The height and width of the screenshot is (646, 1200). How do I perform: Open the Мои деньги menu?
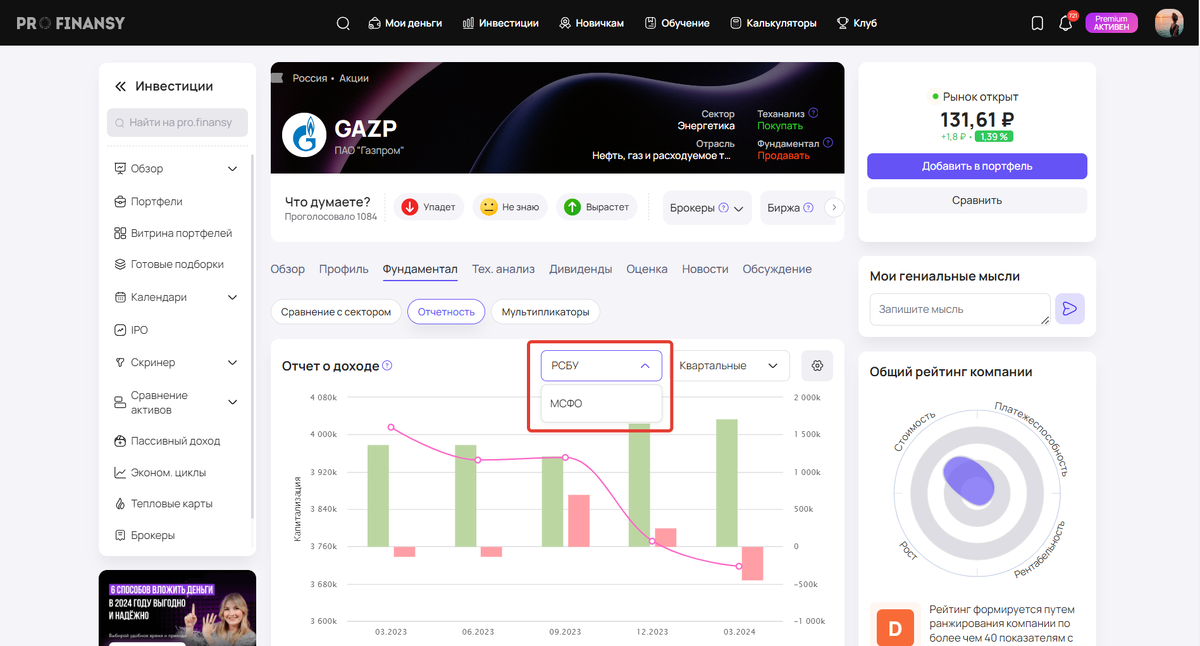point(405,23)
